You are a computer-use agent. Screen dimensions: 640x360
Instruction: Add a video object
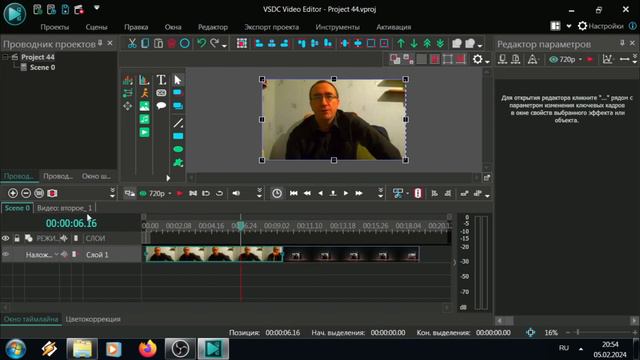[x=144, y=132]
